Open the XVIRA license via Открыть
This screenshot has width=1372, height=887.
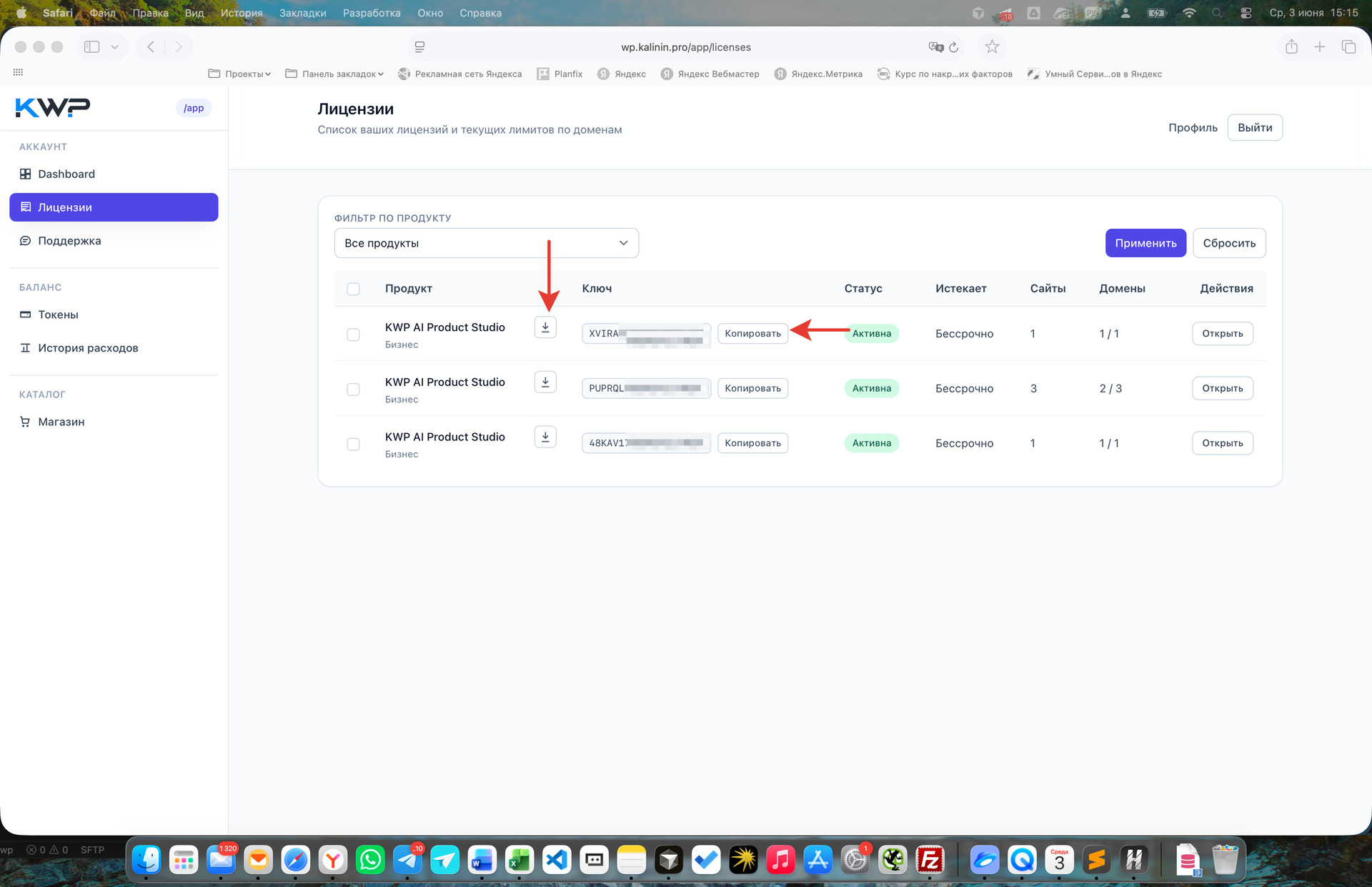[1222, 334]
